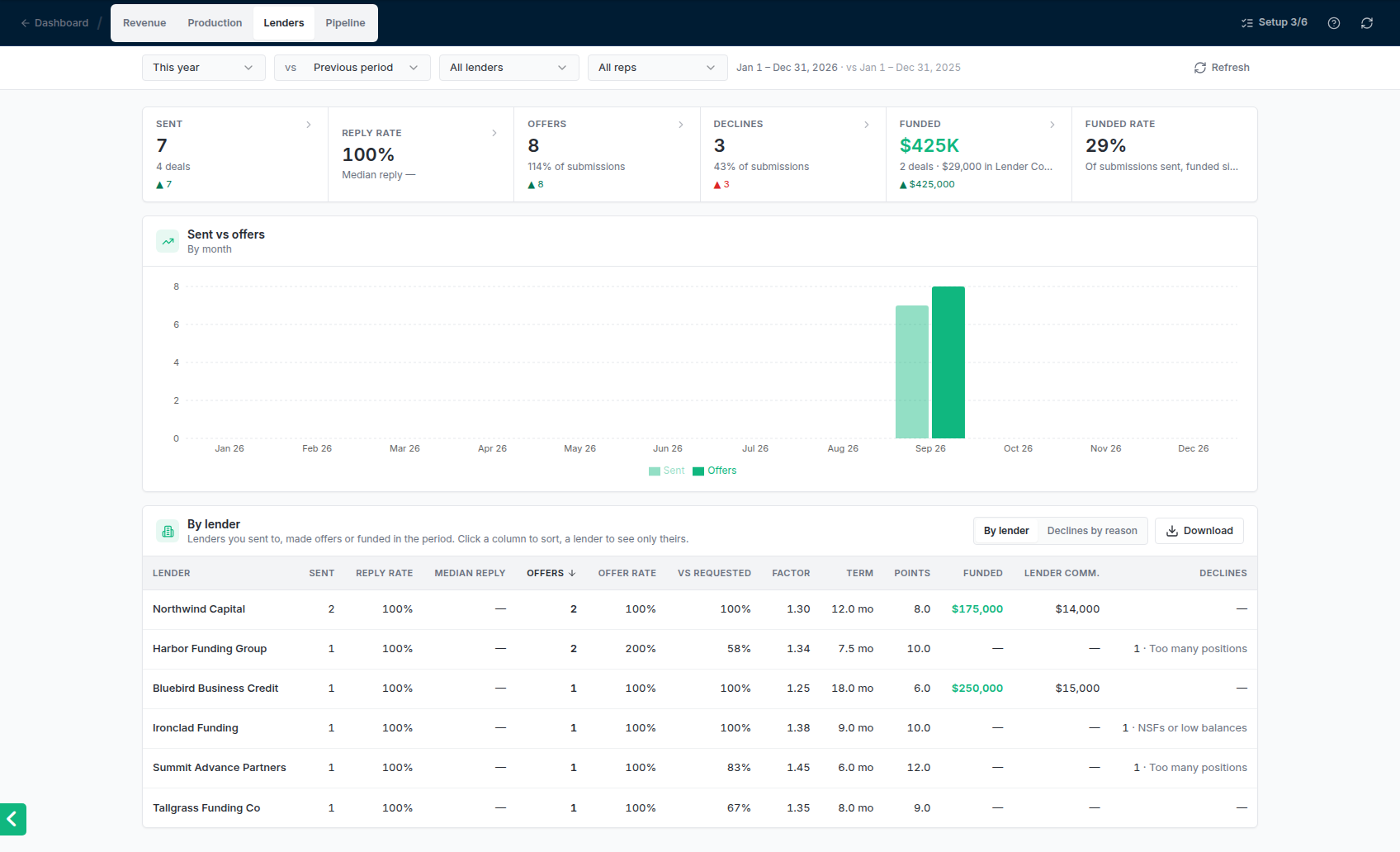Sort by the Lender column

click(x=172, y=573)
